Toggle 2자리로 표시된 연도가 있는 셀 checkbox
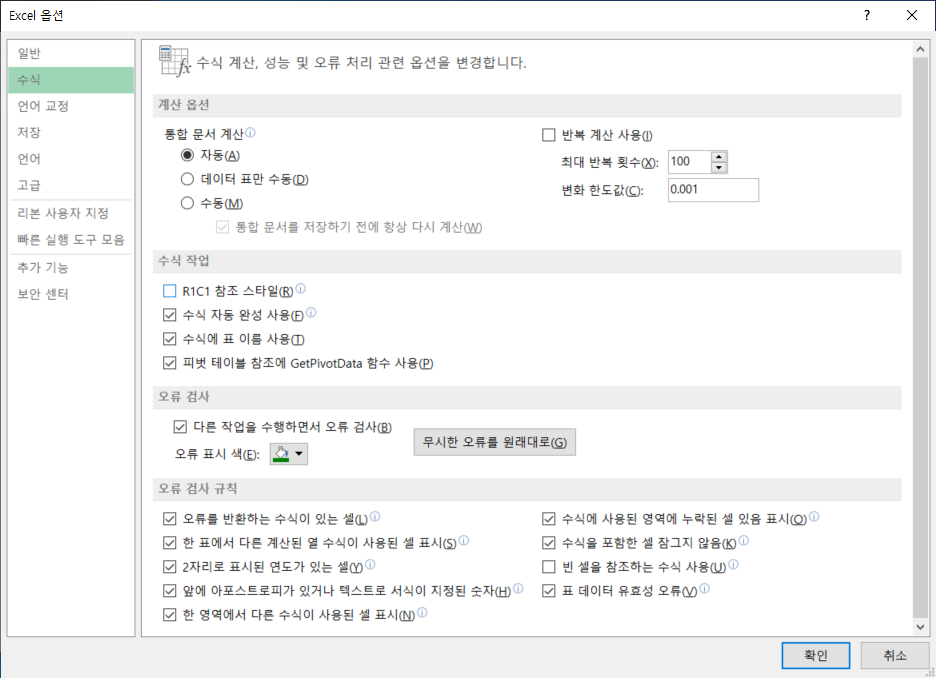936x678 pixels. [170, 566]
